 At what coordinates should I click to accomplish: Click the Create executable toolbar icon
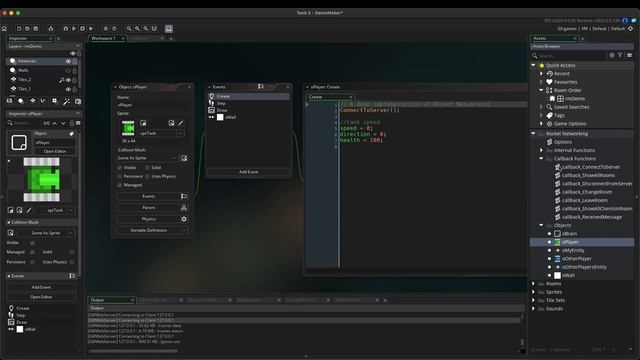(51, 29)
